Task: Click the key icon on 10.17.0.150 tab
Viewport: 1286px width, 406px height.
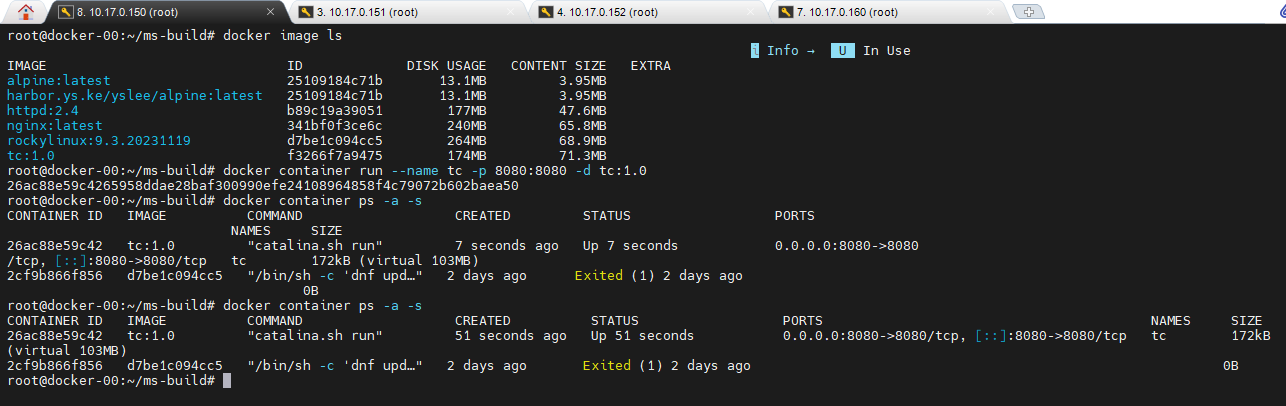Action: pos(66,12)
